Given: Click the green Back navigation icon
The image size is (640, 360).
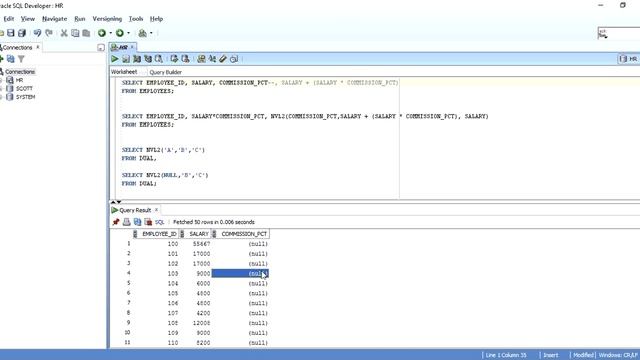Looking at the screenshot, I should [102, 33].
